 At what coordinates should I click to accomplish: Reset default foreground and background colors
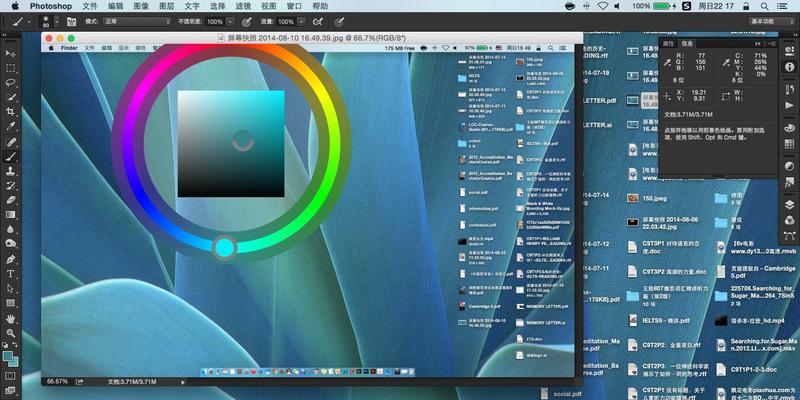click(x=5, y=345)
